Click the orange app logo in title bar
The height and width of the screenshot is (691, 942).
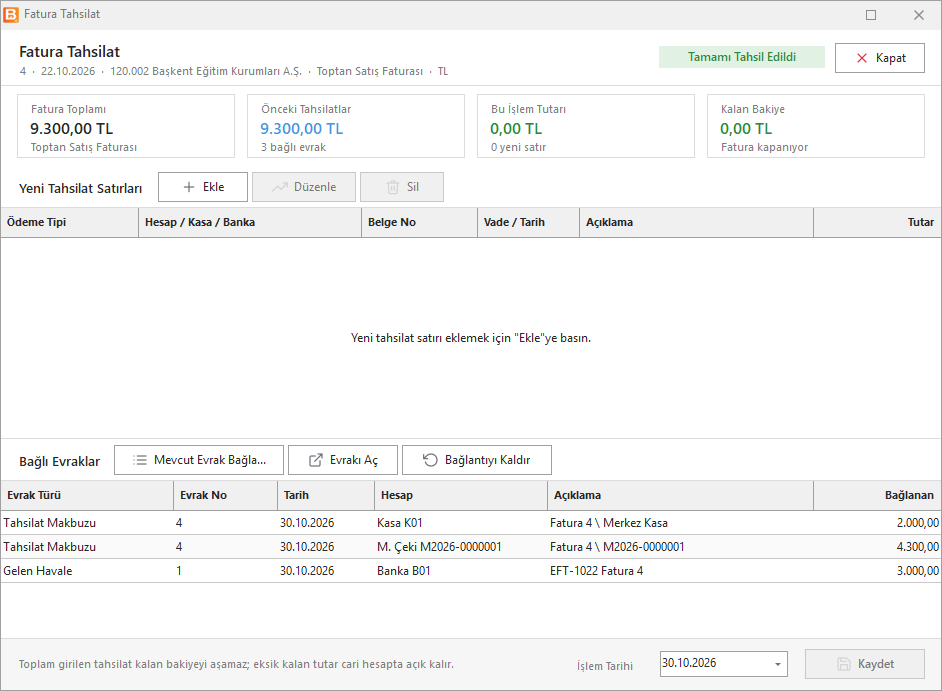point(11,14)
